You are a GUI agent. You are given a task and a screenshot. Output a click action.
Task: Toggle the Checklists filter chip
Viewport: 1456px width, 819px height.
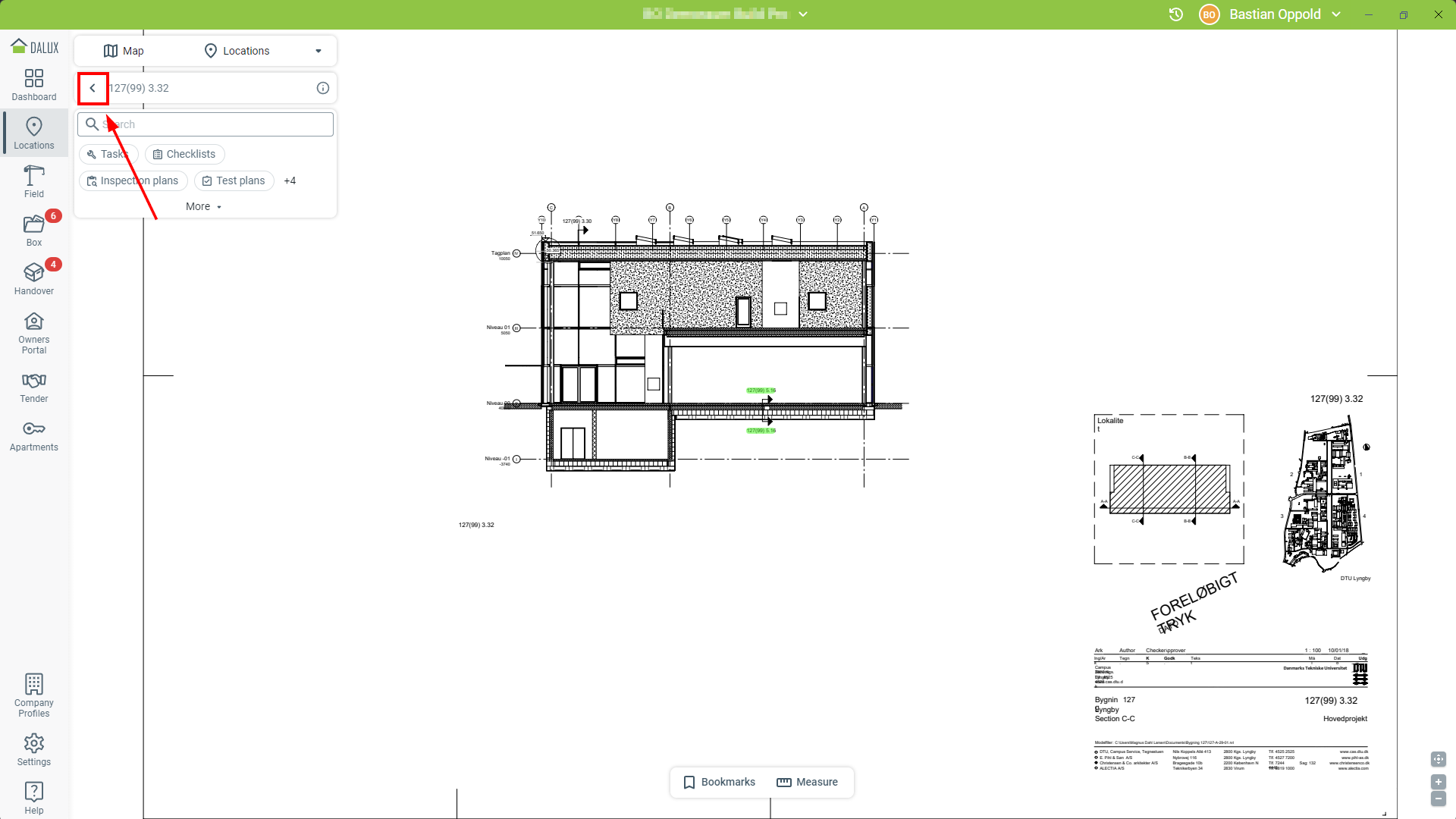pyautogui.click(x=184, y=154)
